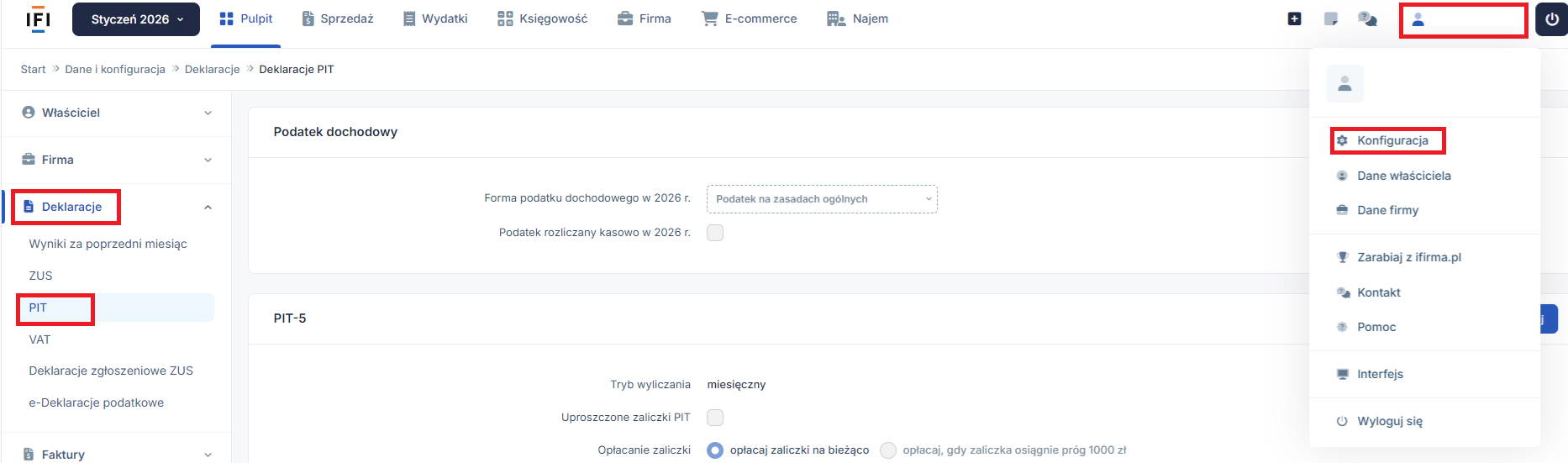
Task: Enable Podatek rozliczany kasowo checkbox
Action: tap(715, 233)
